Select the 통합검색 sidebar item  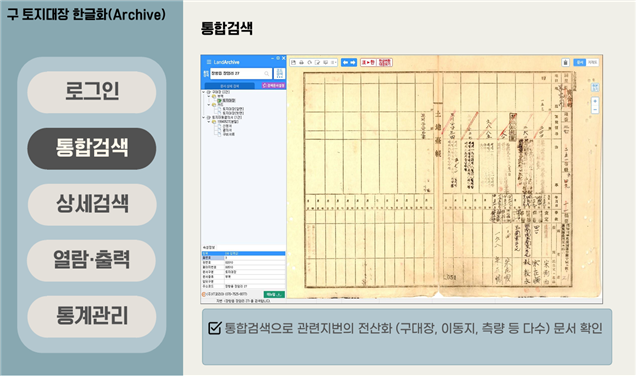(x=92, y=148)
